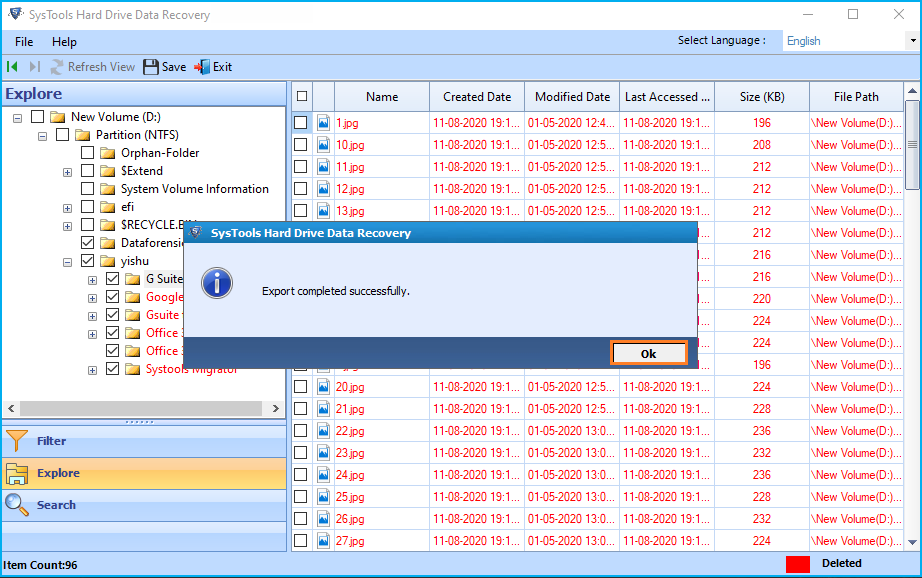Open the Help menu
The image size is (922, 578).
[x=64, y=42]
